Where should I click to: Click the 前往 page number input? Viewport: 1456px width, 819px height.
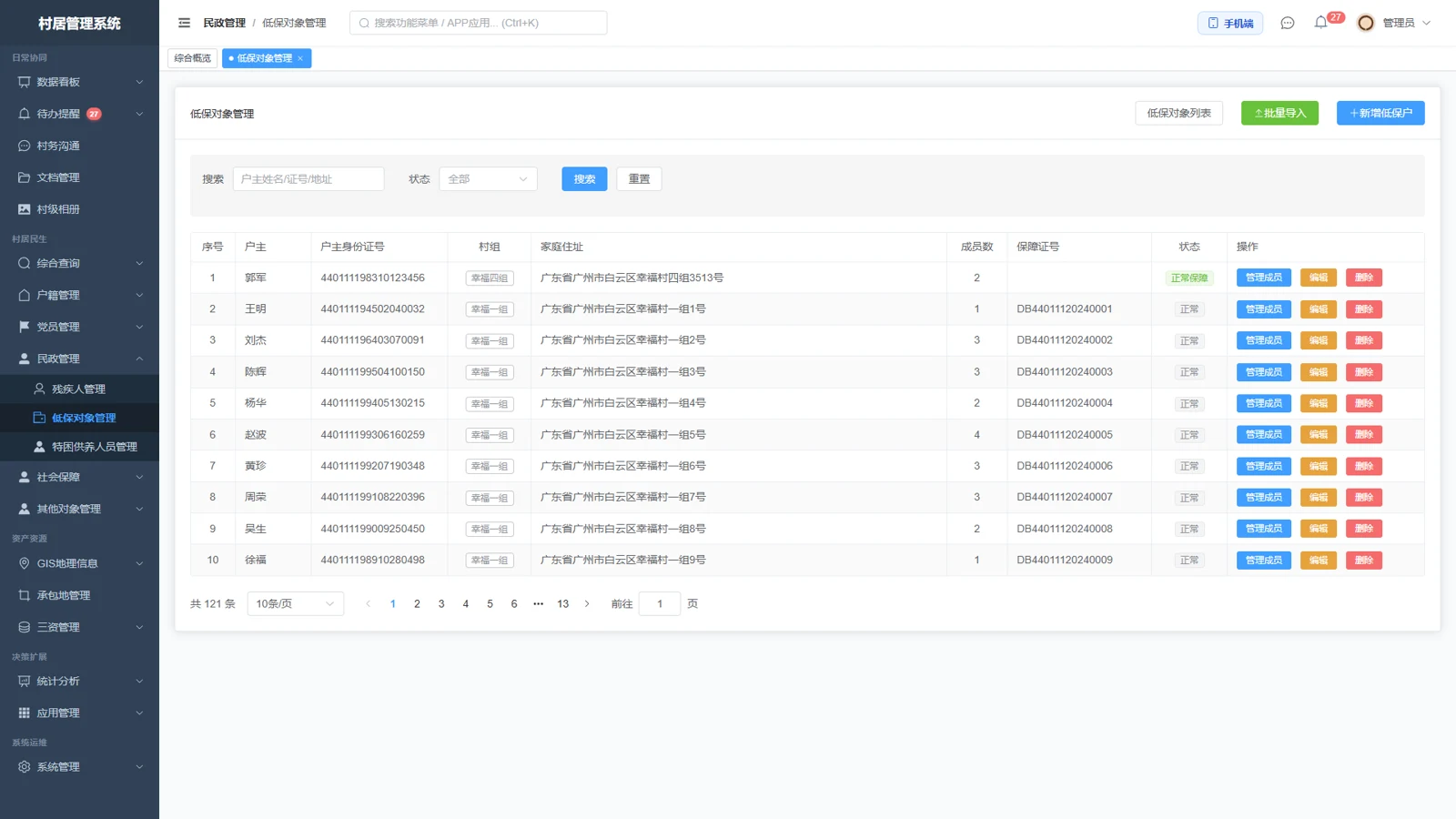tap(660, 603)
